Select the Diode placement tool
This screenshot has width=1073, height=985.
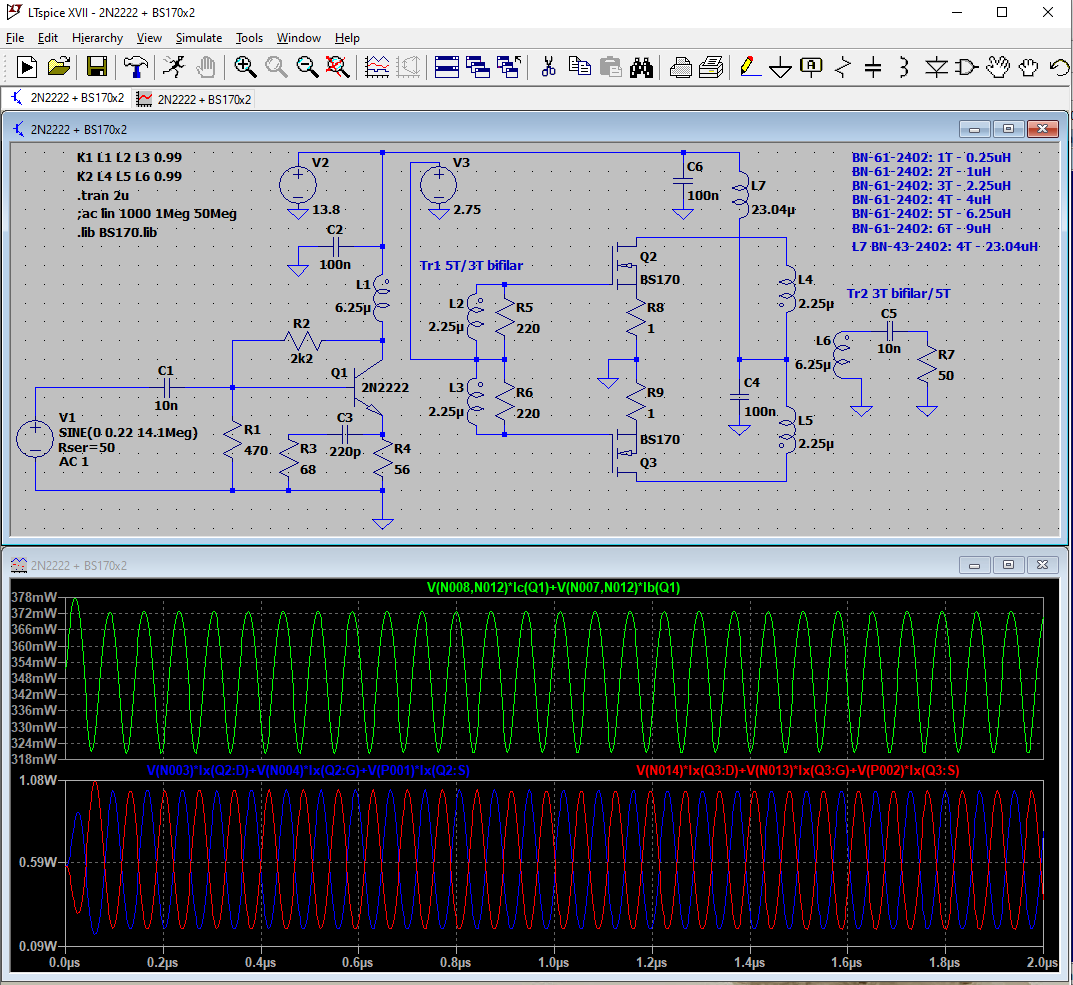(935, 67)
